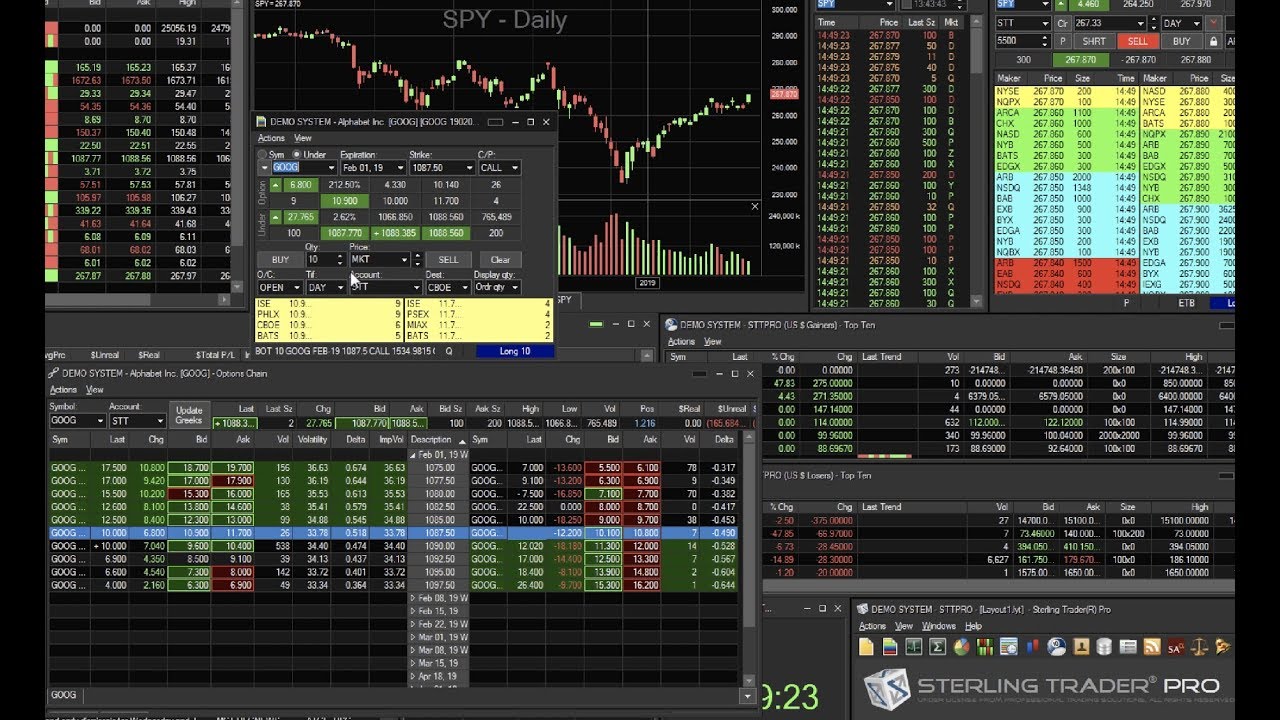The height and width of the screenshot is (720, 1280).
Task: Click the SHRT button in Level 2
Action: pyautogui.click(x=1094, y=41)
